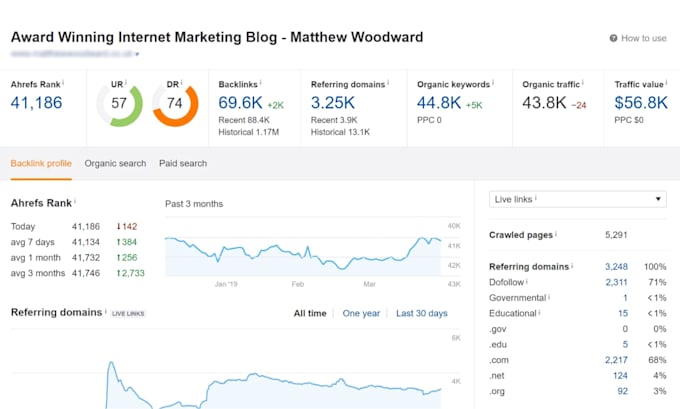Select the Crawled pages value 5,291
The image size is (680, 409).
(616, 235)
